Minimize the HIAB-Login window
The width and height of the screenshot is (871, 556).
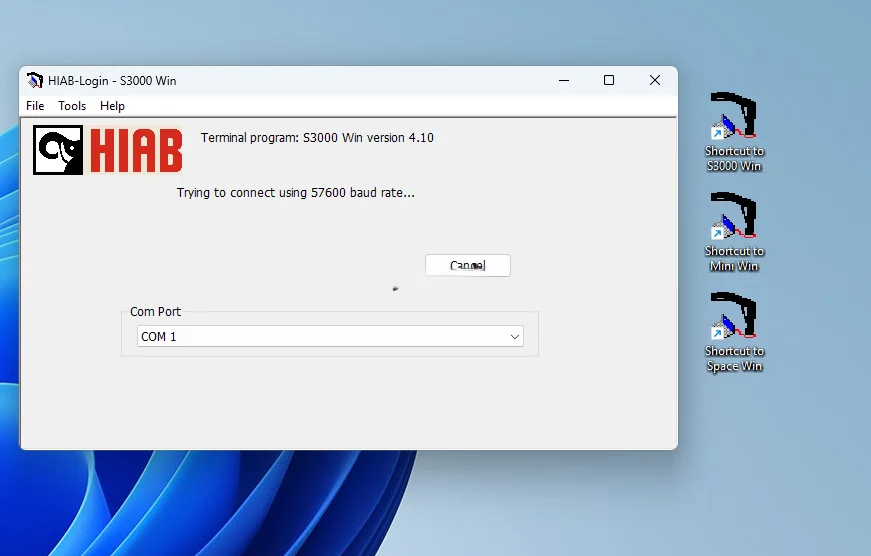click(564, 81)
